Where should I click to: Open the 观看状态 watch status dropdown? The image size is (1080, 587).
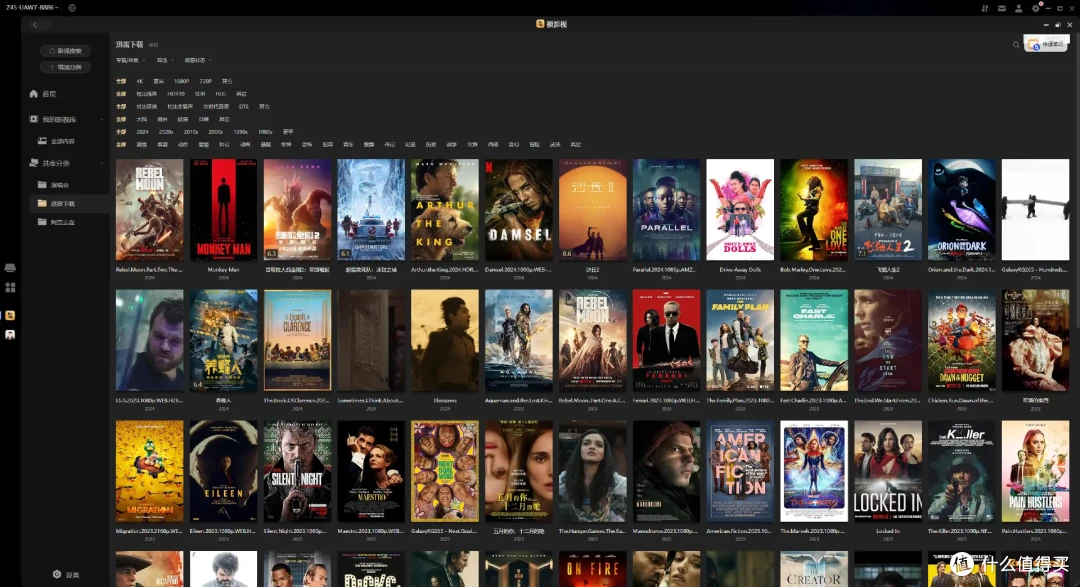[198, 61]
